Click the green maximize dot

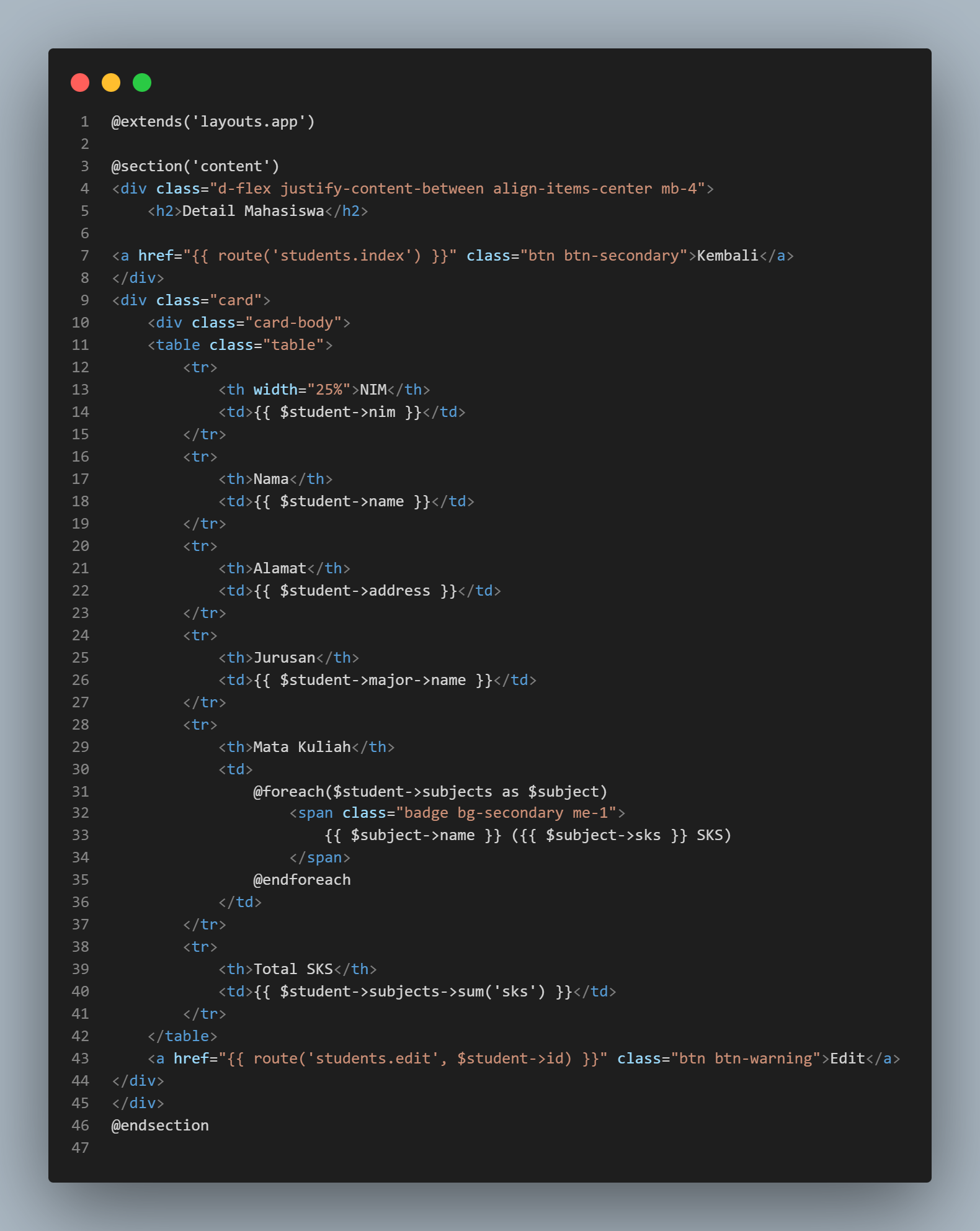[x=142, y=83]
